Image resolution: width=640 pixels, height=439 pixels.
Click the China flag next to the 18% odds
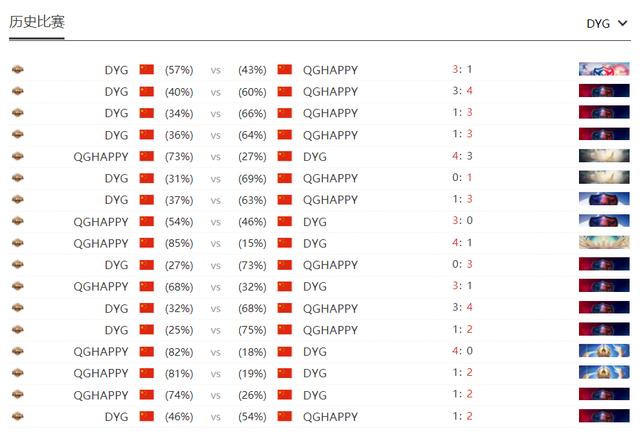[284, 351]
